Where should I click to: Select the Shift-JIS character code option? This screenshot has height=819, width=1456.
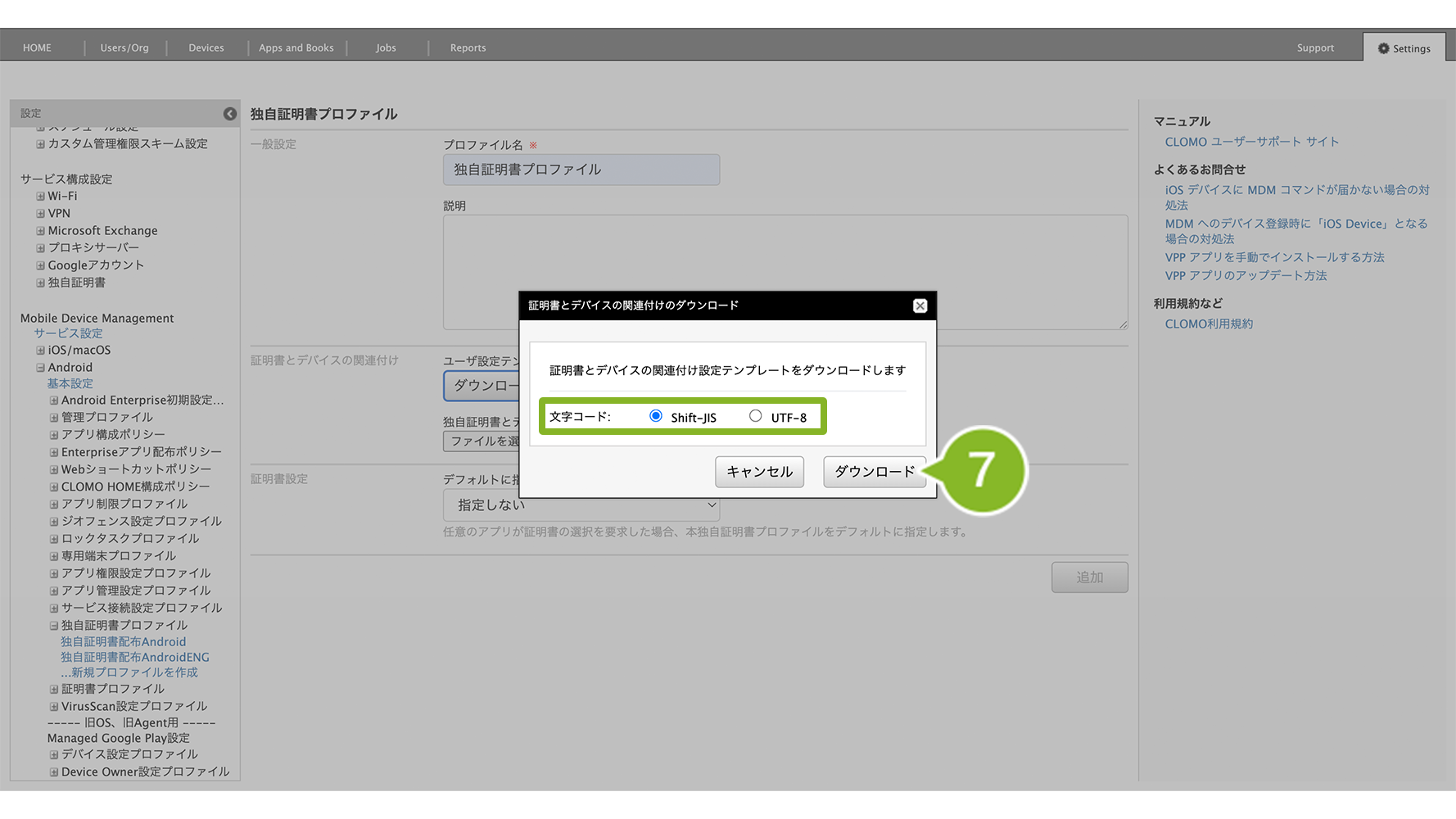coord(656,416)
